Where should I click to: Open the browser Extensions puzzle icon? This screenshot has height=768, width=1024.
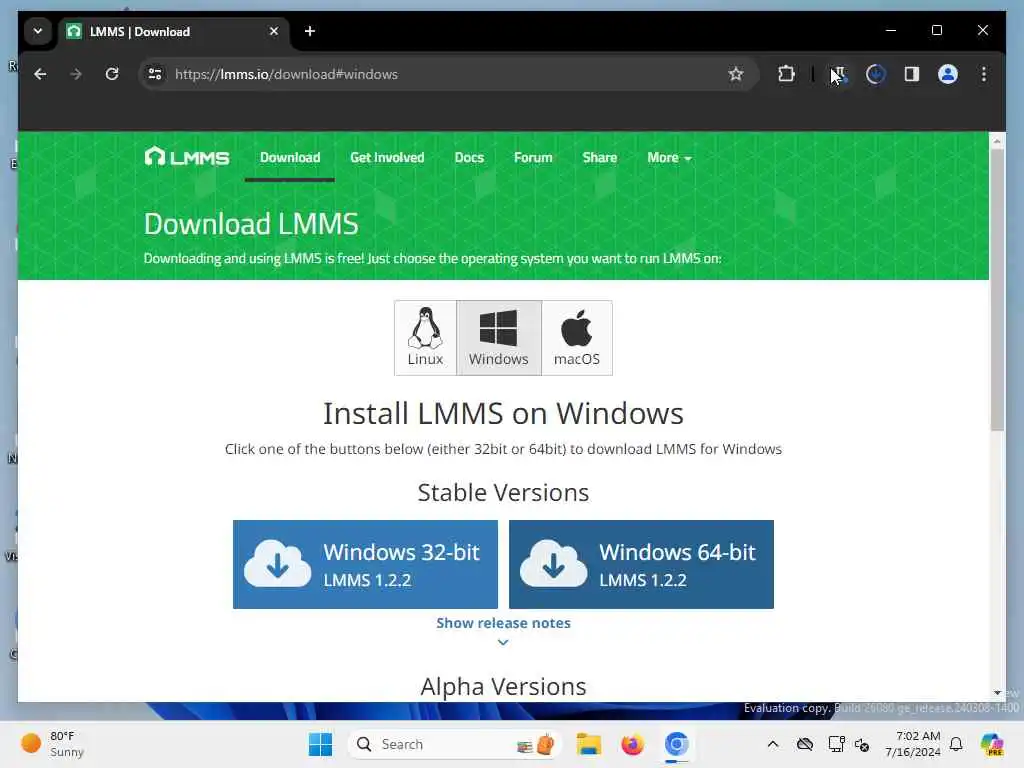[786, 74]
